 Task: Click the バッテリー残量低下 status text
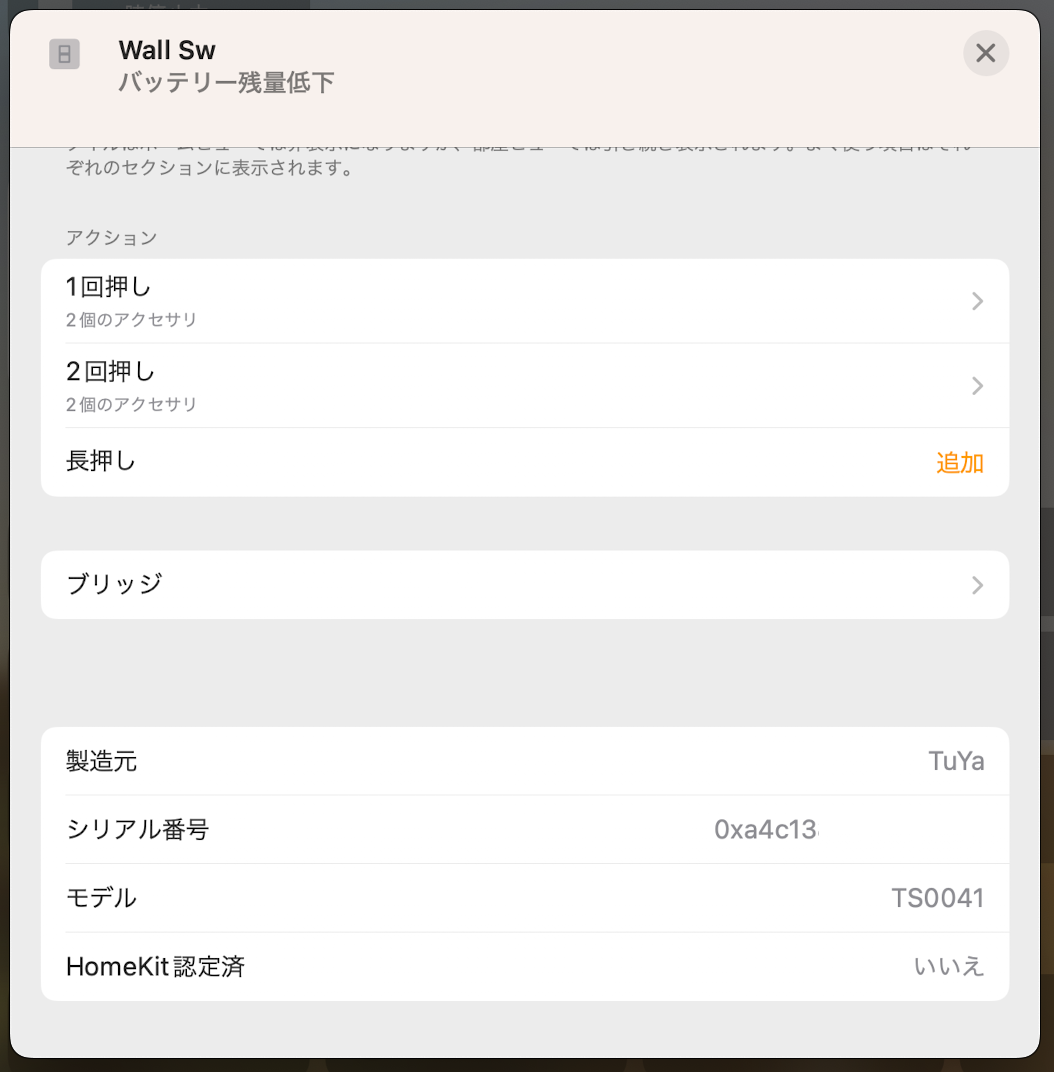click(226, 83)
